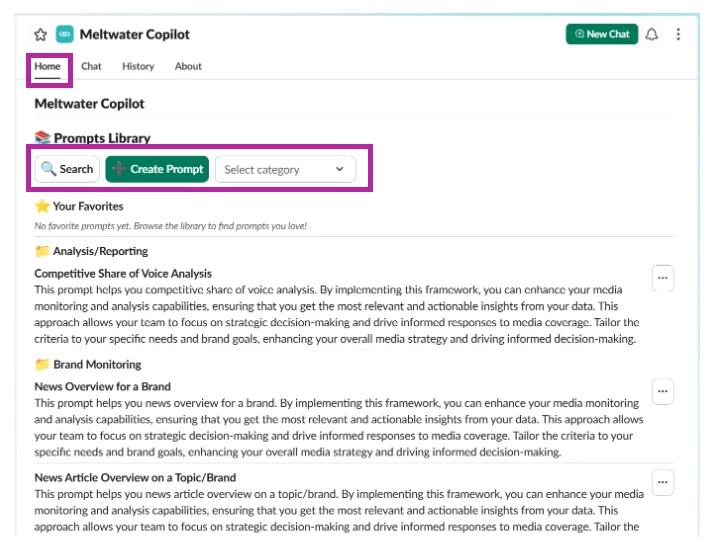Click the Create Prompt button

pyautogui.click(x=157, y=169)
